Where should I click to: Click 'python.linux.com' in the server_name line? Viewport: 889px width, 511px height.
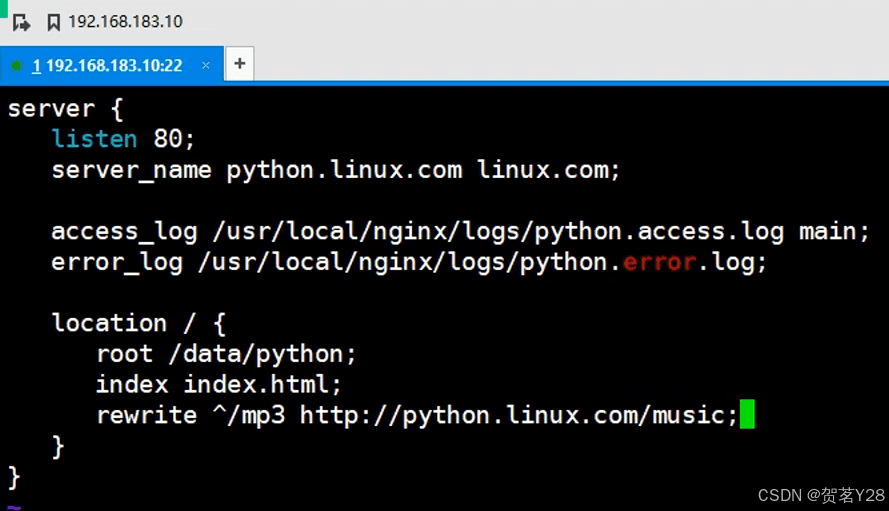[x=344, y=170]
